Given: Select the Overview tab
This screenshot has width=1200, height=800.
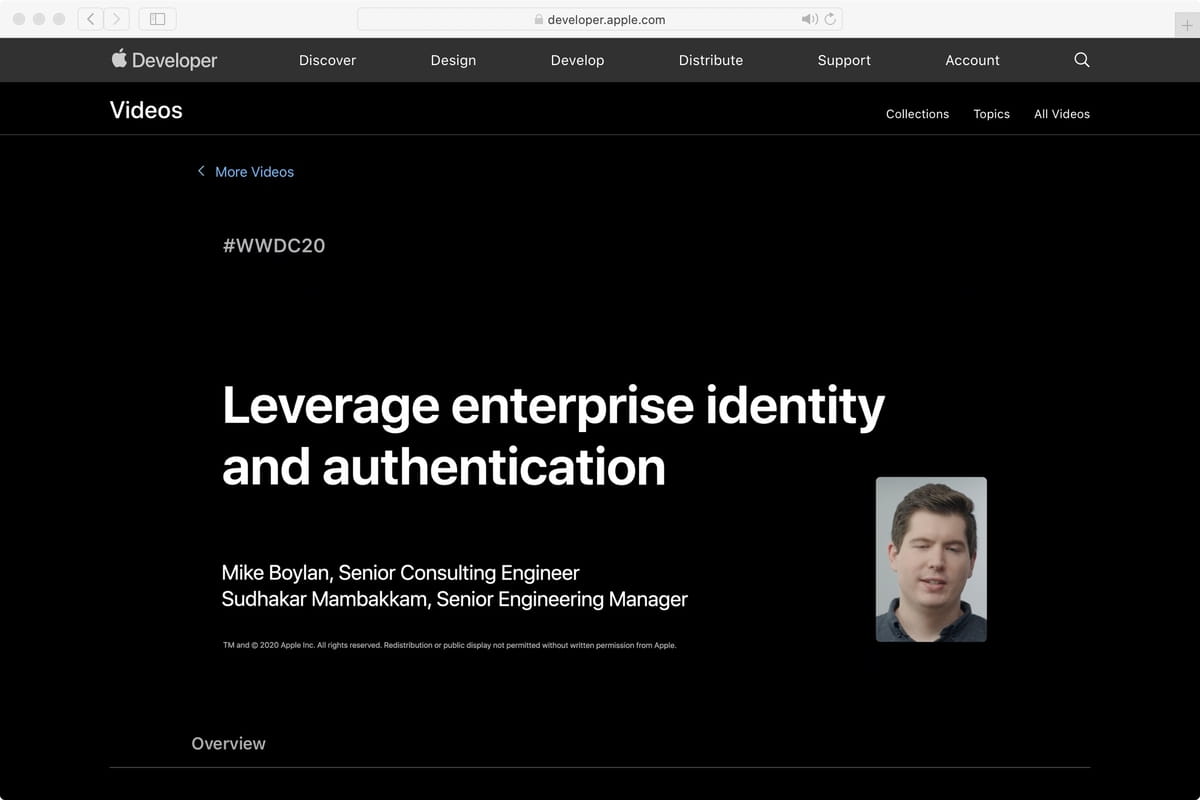Looking at the screenshot, I should (x=228, y=744).
